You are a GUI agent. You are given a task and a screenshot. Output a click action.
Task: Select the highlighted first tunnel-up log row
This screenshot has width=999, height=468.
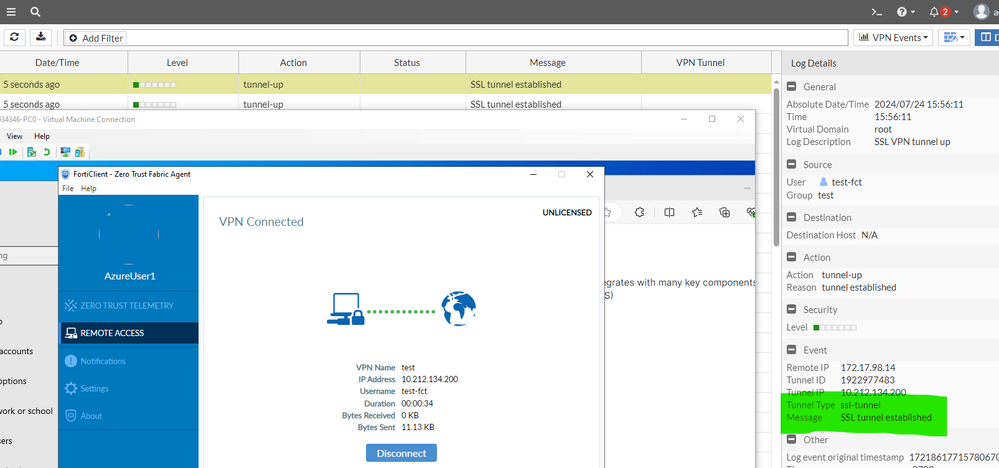click(385, 84)
